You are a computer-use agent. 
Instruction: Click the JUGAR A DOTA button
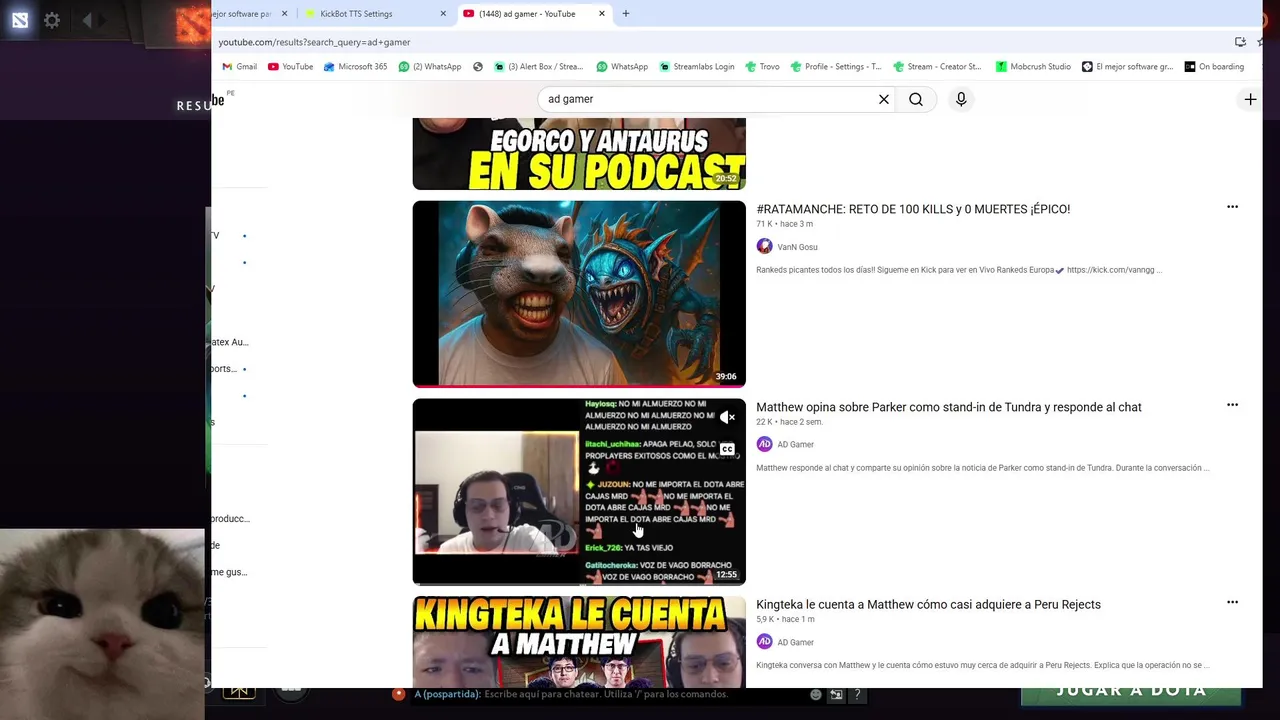point(1131,690)
